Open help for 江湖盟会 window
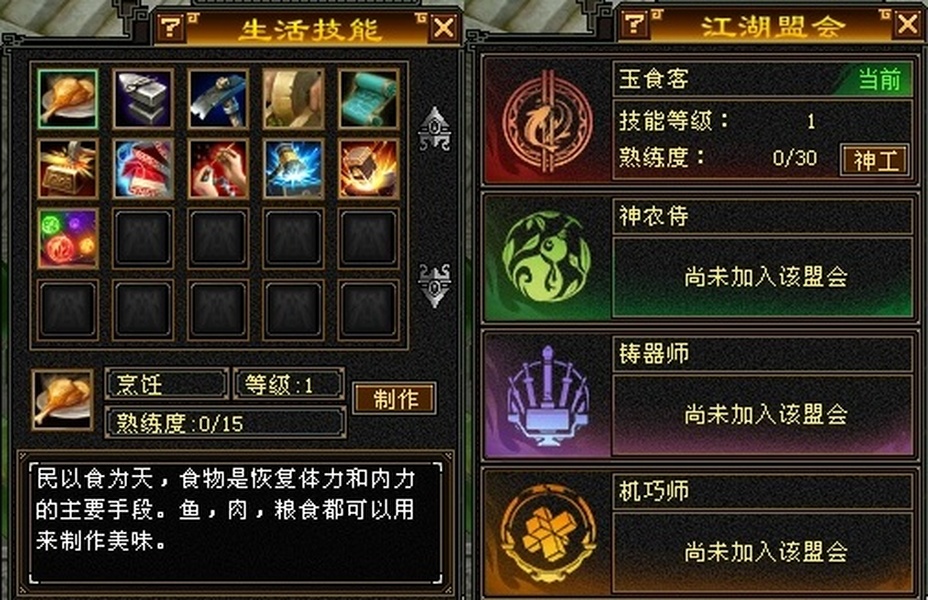 [x=634, y=24]
